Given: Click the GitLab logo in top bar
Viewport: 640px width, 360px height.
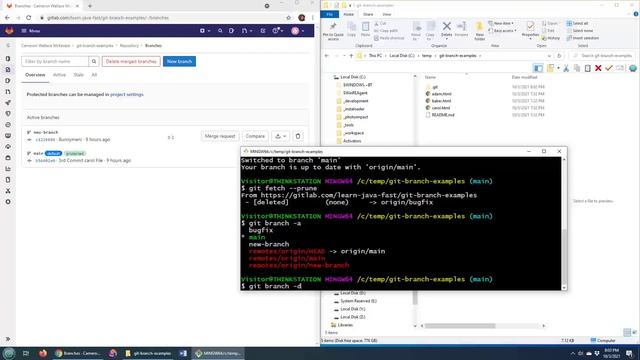Looking at the screenshot, I should point(9,31).
